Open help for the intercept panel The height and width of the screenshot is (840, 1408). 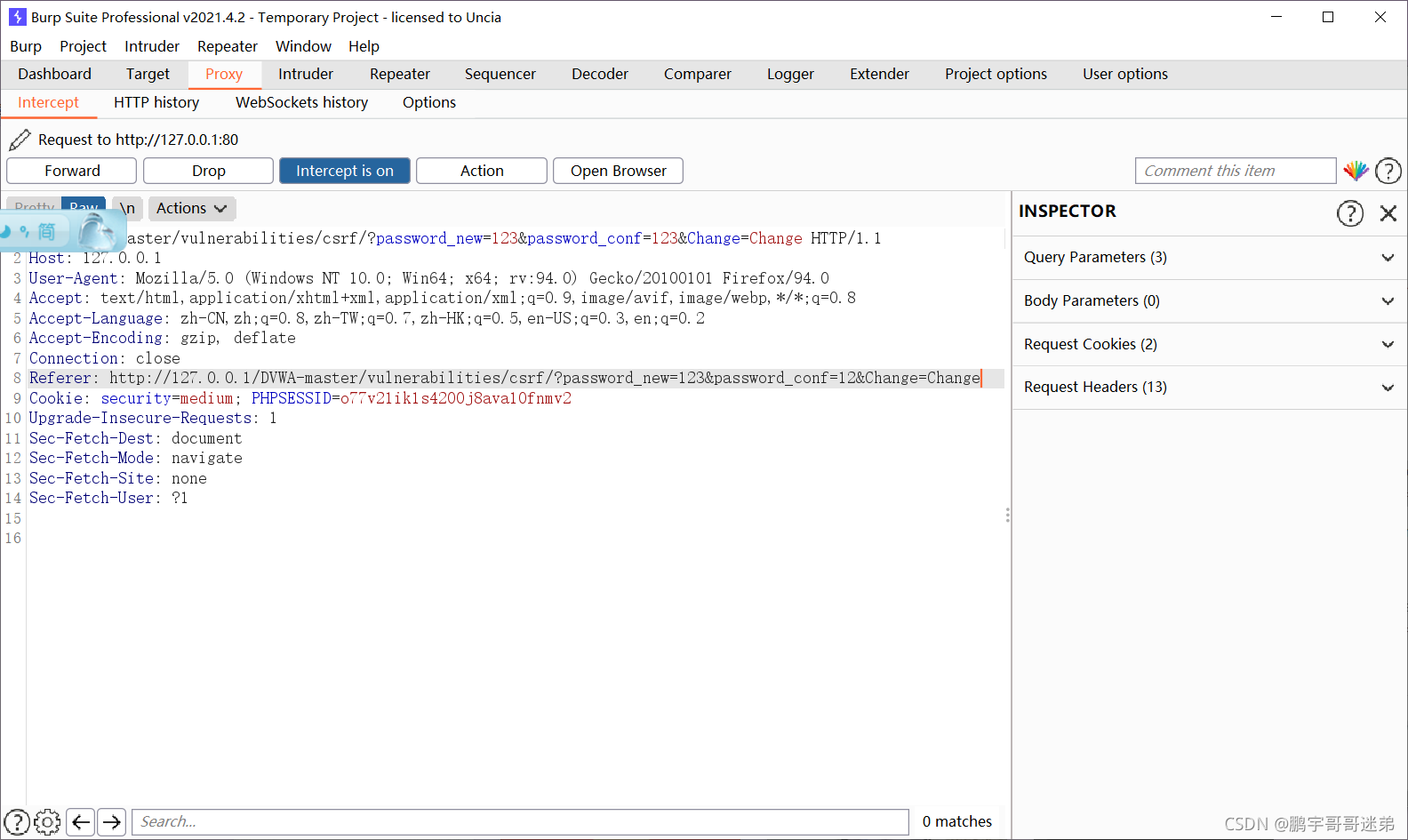(1388, 171)
